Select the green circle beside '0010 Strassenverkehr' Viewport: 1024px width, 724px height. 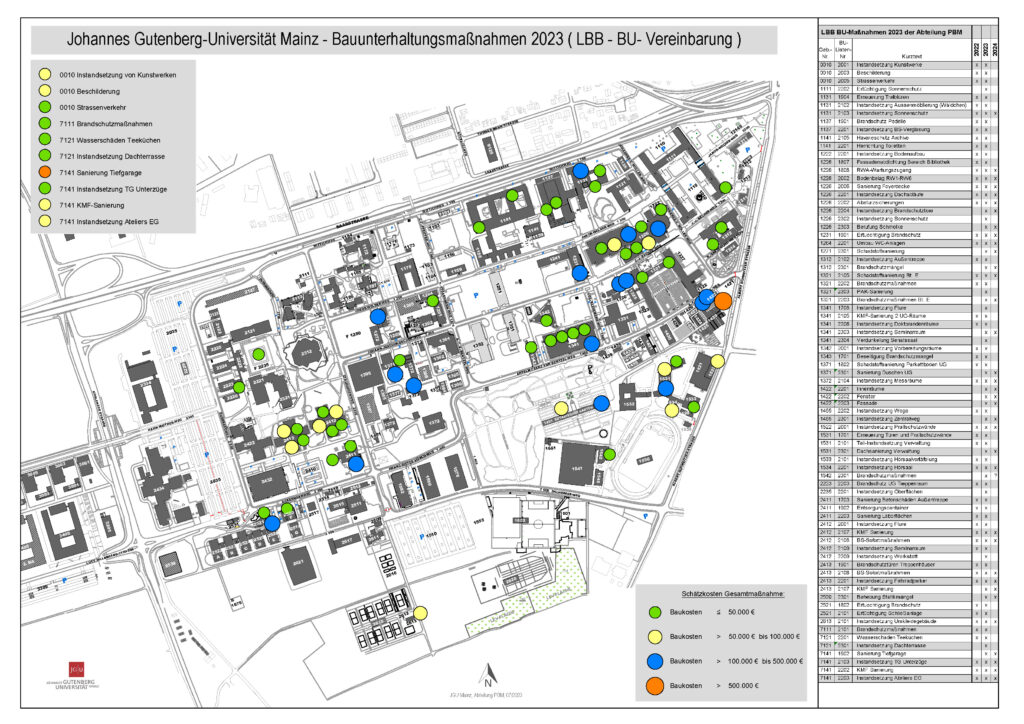click(44, 107)
